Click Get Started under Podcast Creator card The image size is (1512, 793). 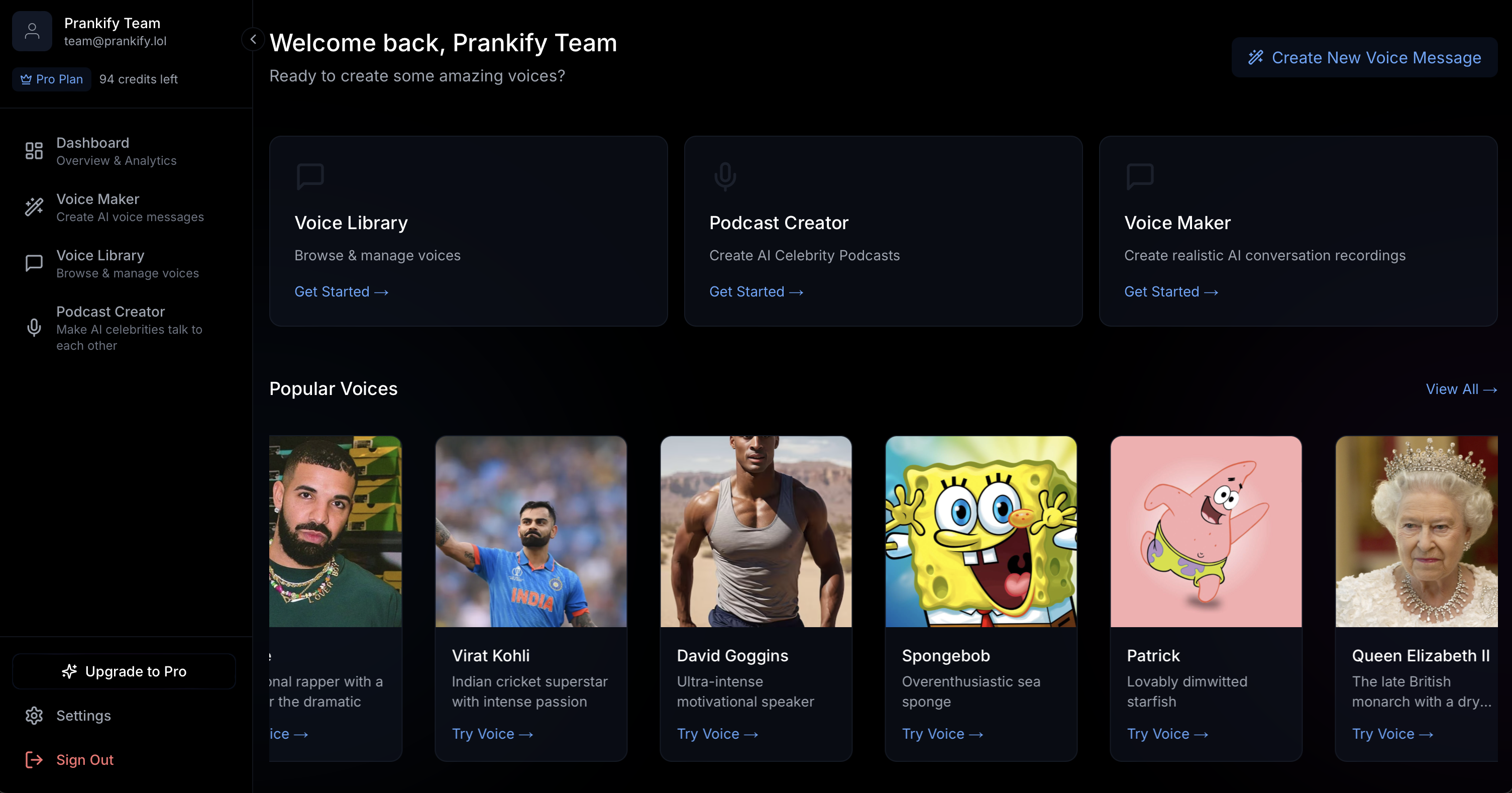pyautogui.click(x=756, y=292)
